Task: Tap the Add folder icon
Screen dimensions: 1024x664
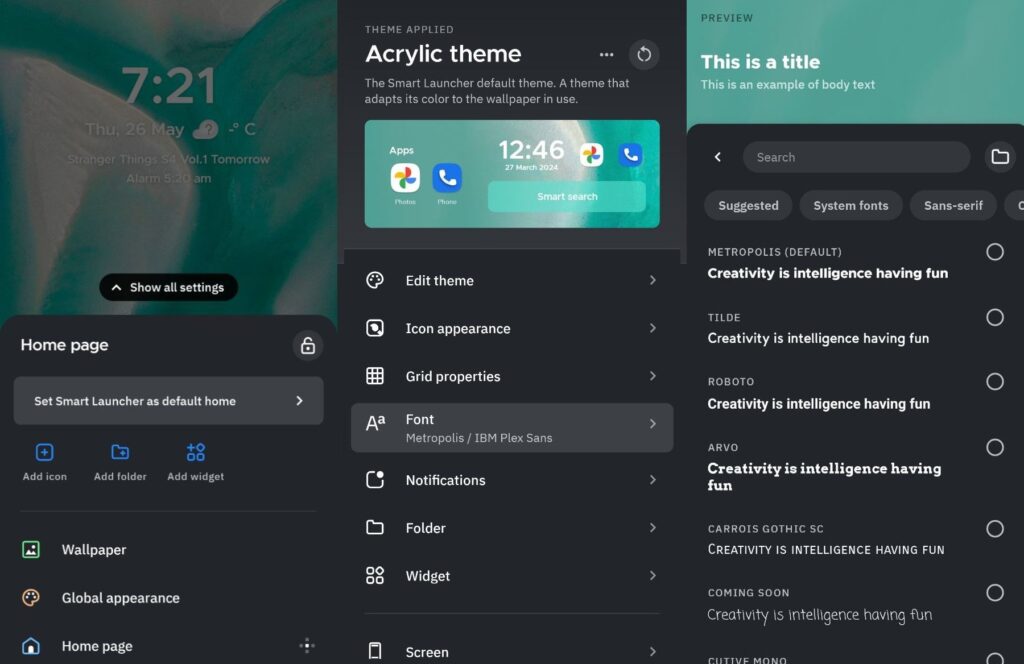Action: [120, 452]
